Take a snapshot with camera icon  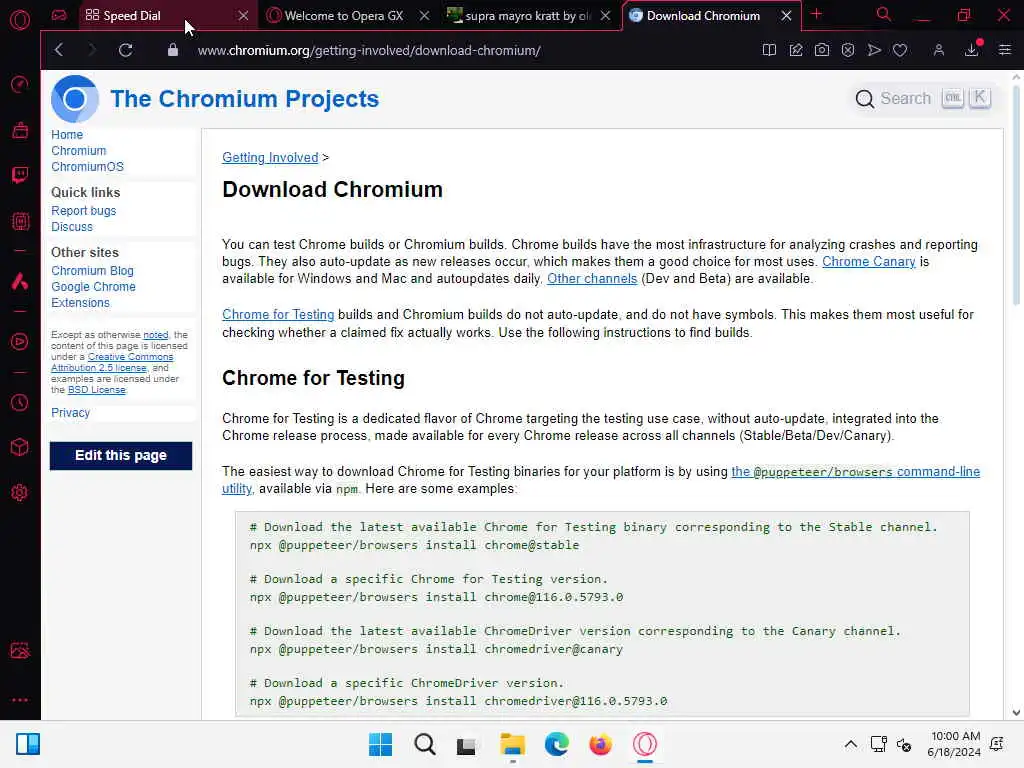point(822,50)
